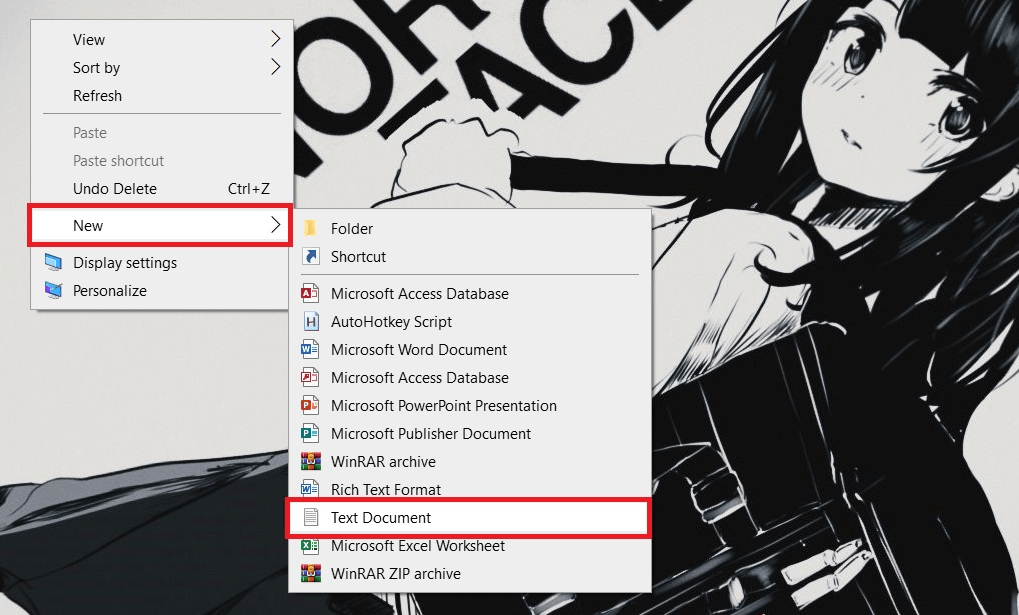The image size is (1019, 615).
Task: Create a new Rich Text Format file
Action: (x=385, y=490)
